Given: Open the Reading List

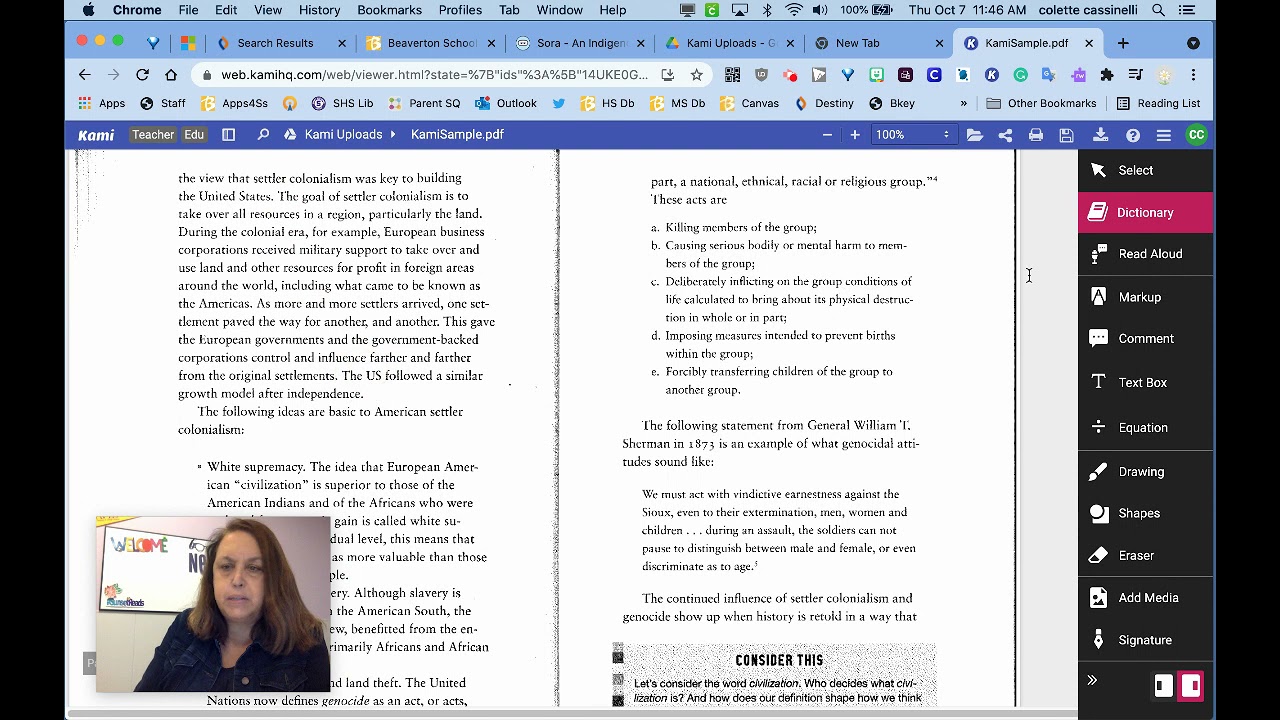Looking at the screenshot, I should coord(1158,103).
